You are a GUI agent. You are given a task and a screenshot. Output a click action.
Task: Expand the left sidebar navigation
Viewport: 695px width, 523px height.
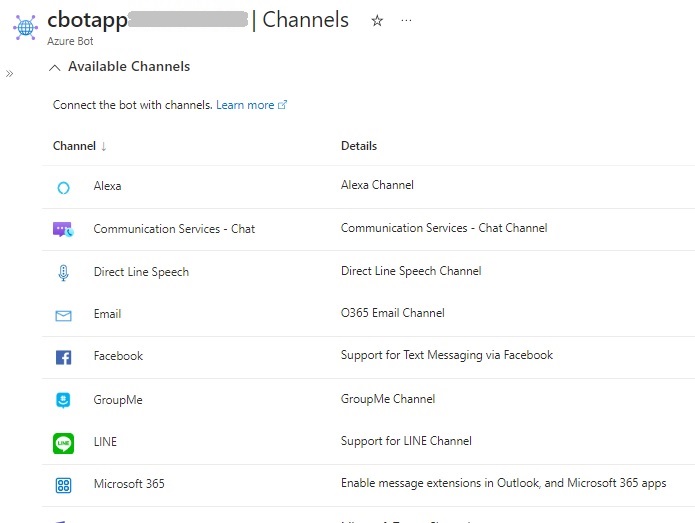10,74
